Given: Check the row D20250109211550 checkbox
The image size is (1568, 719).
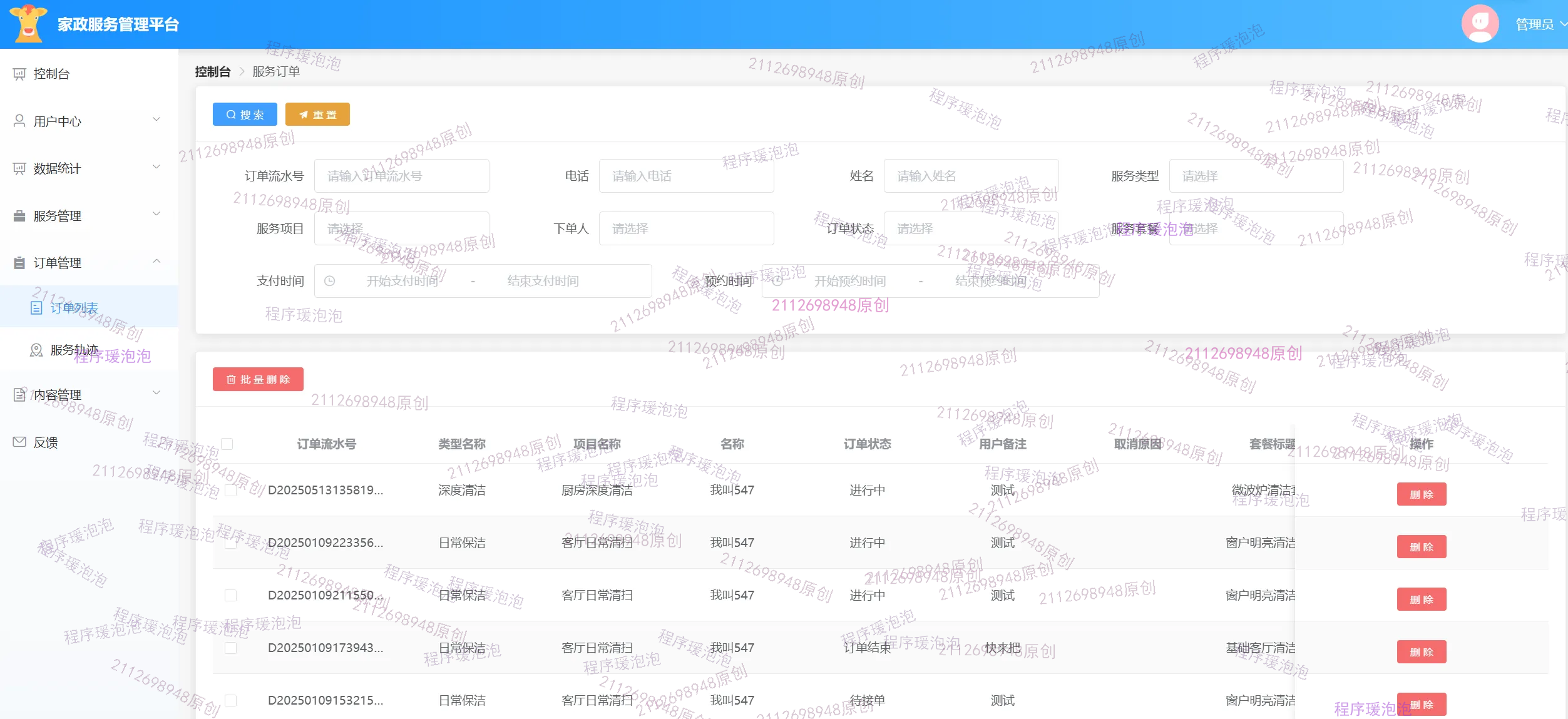Looking at the screenshot, I should tap(230, 595).
